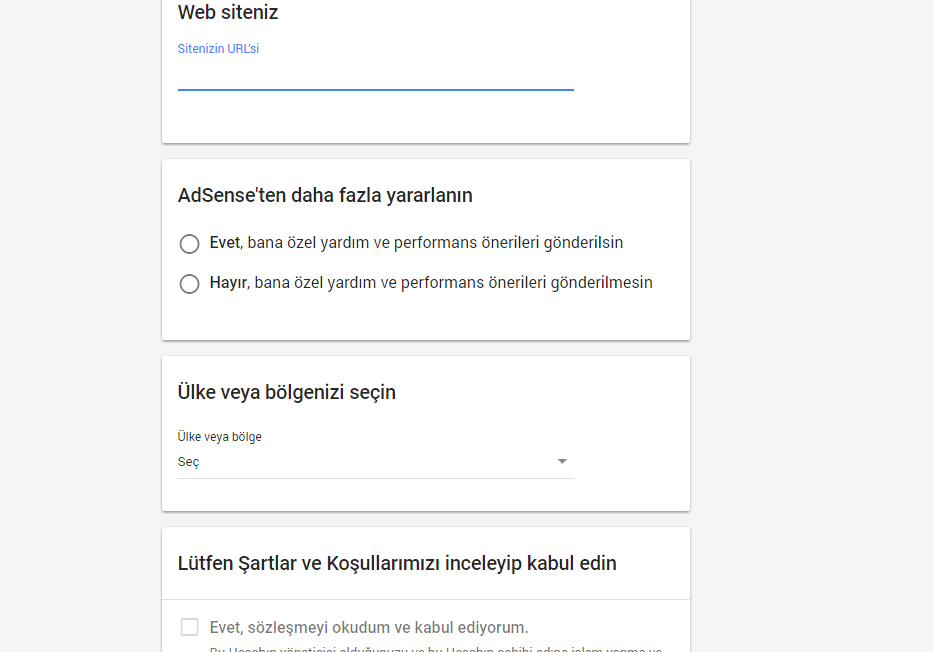Click the bold "Hayır" option word
Viewport: 933px width, 652px height.
pos(227,283)
